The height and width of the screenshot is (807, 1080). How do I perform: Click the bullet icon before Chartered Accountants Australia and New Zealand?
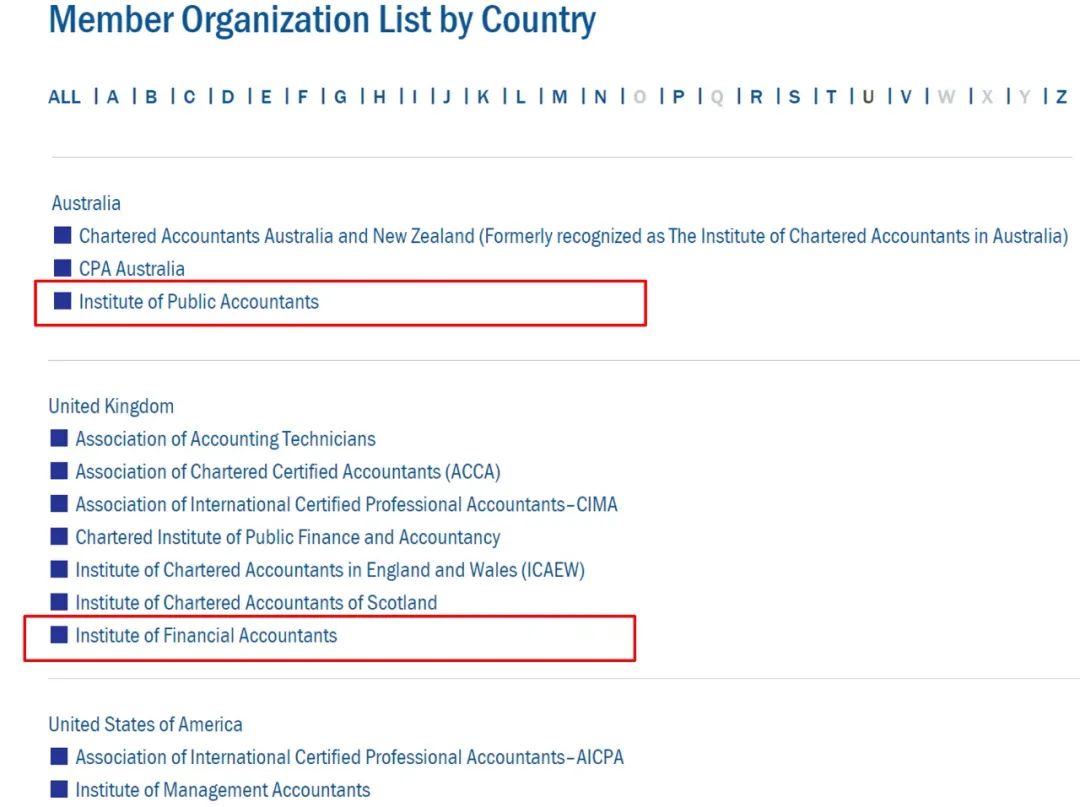coord(63,236)
